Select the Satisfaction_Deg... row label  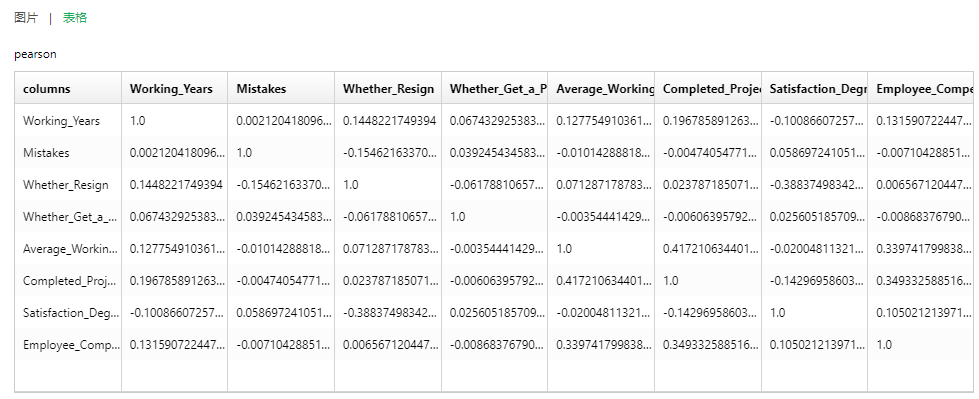click(71, 312)
